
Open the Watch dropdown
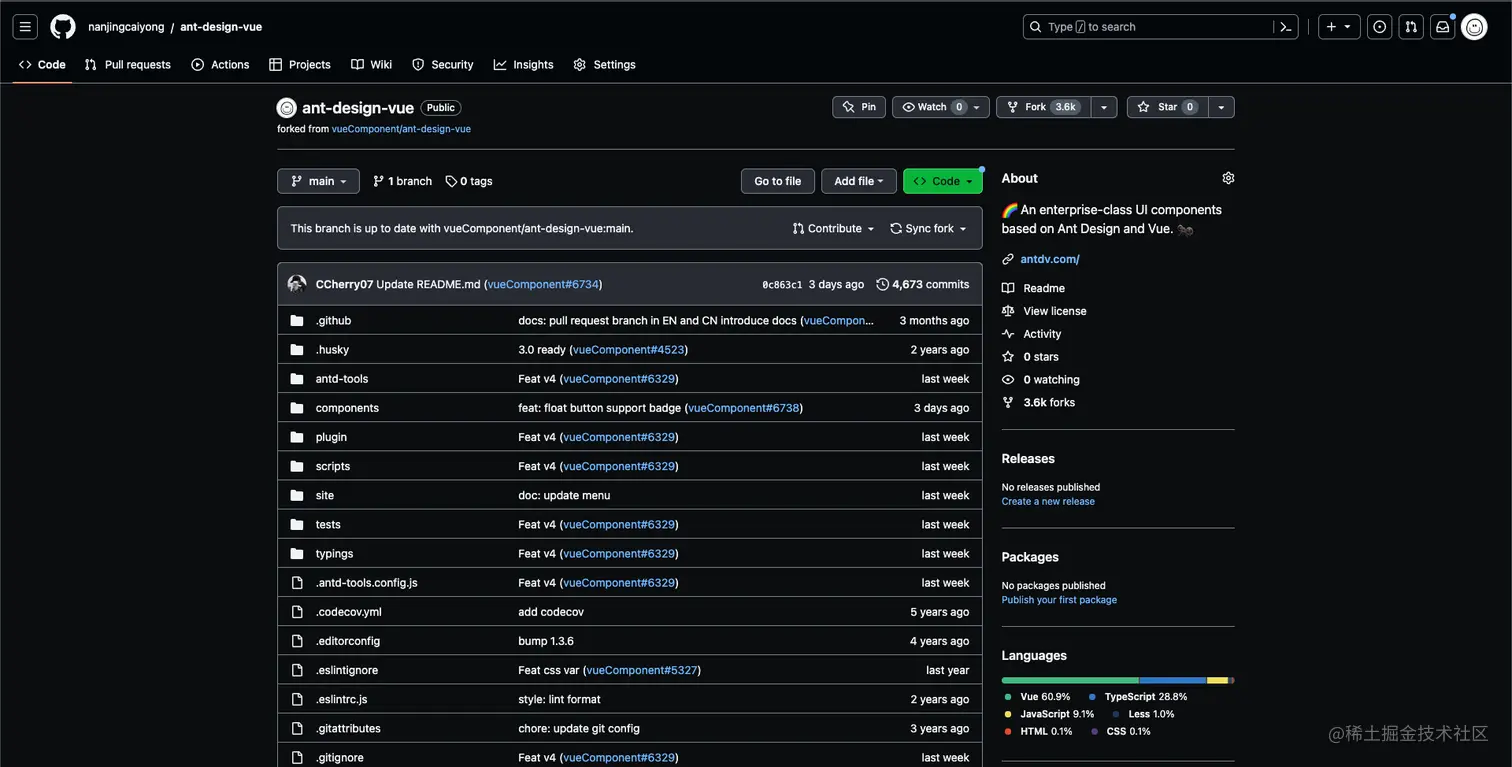point(941,107)
